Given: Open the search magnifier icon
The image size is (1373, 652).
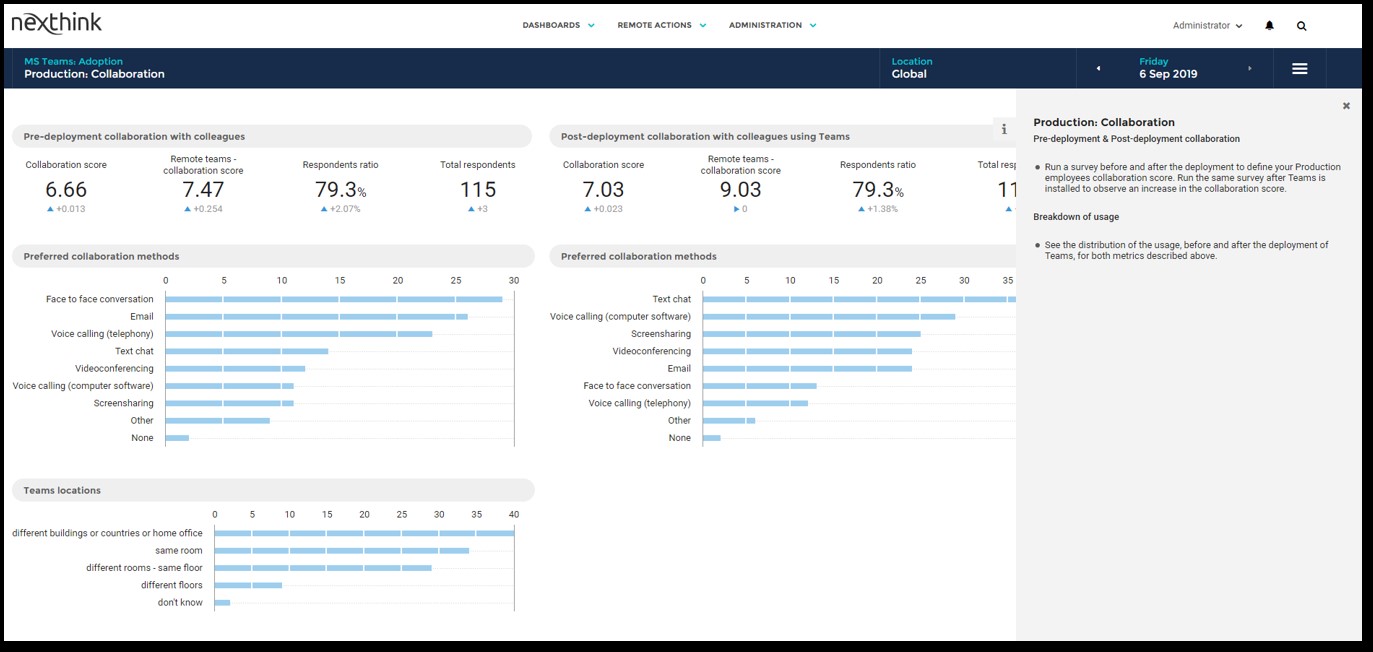Looking at the screenshot, I should (1301, 26).
